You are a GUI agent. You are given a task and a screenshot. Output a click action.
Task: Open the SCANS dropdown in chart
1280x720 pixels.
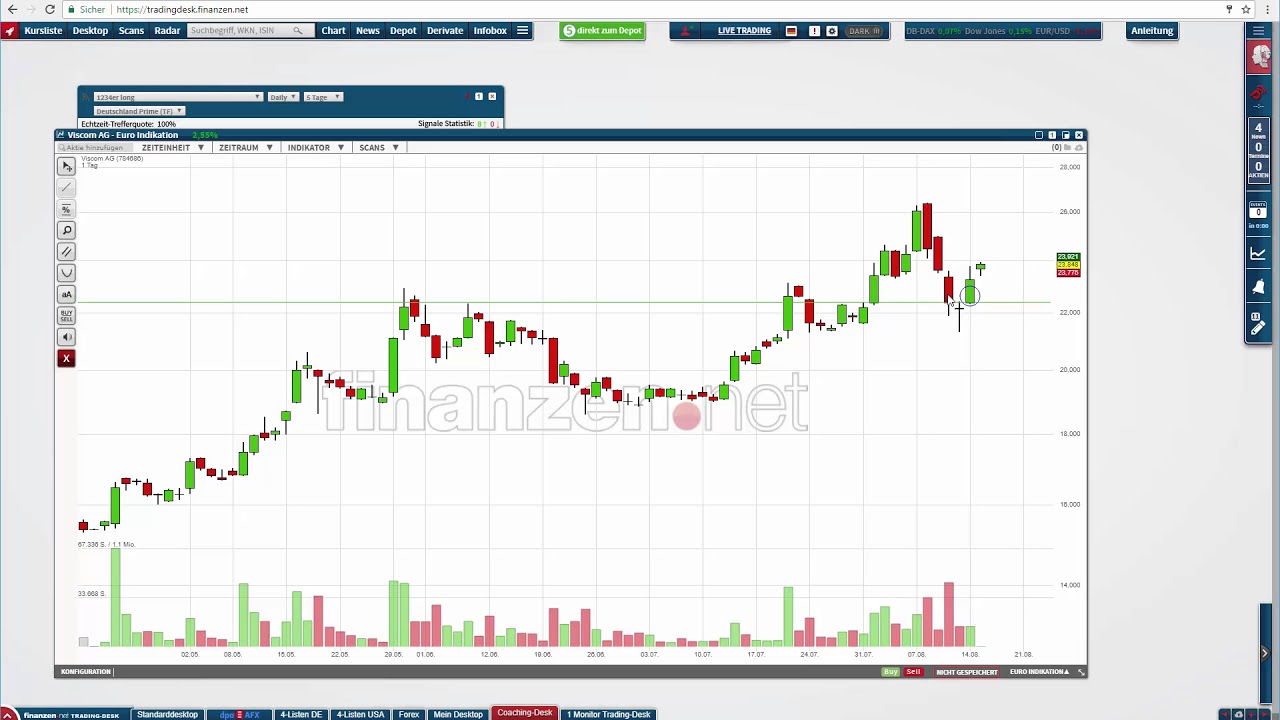coord(379,148)
